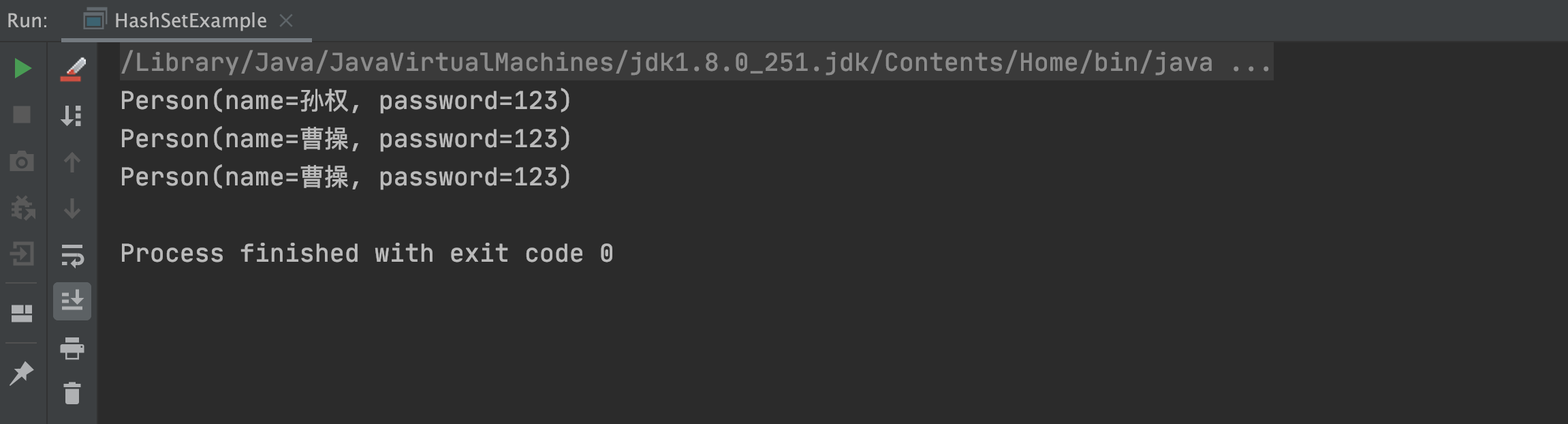Pin the Run tab
This screenshot has height=424, width=1568.
pos(22,373)
